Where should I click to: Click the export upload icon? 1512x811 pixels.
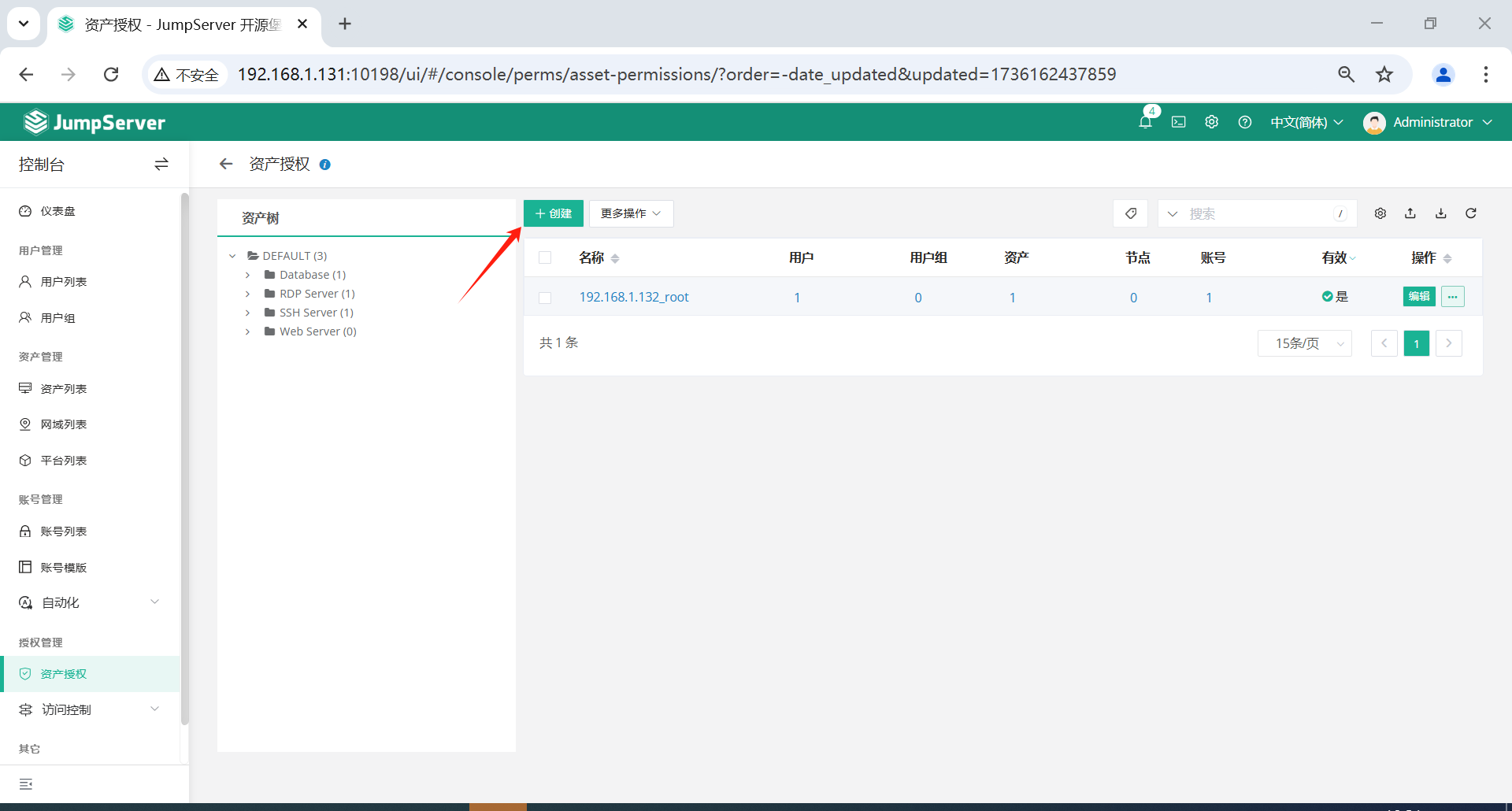click(1410, 213)
